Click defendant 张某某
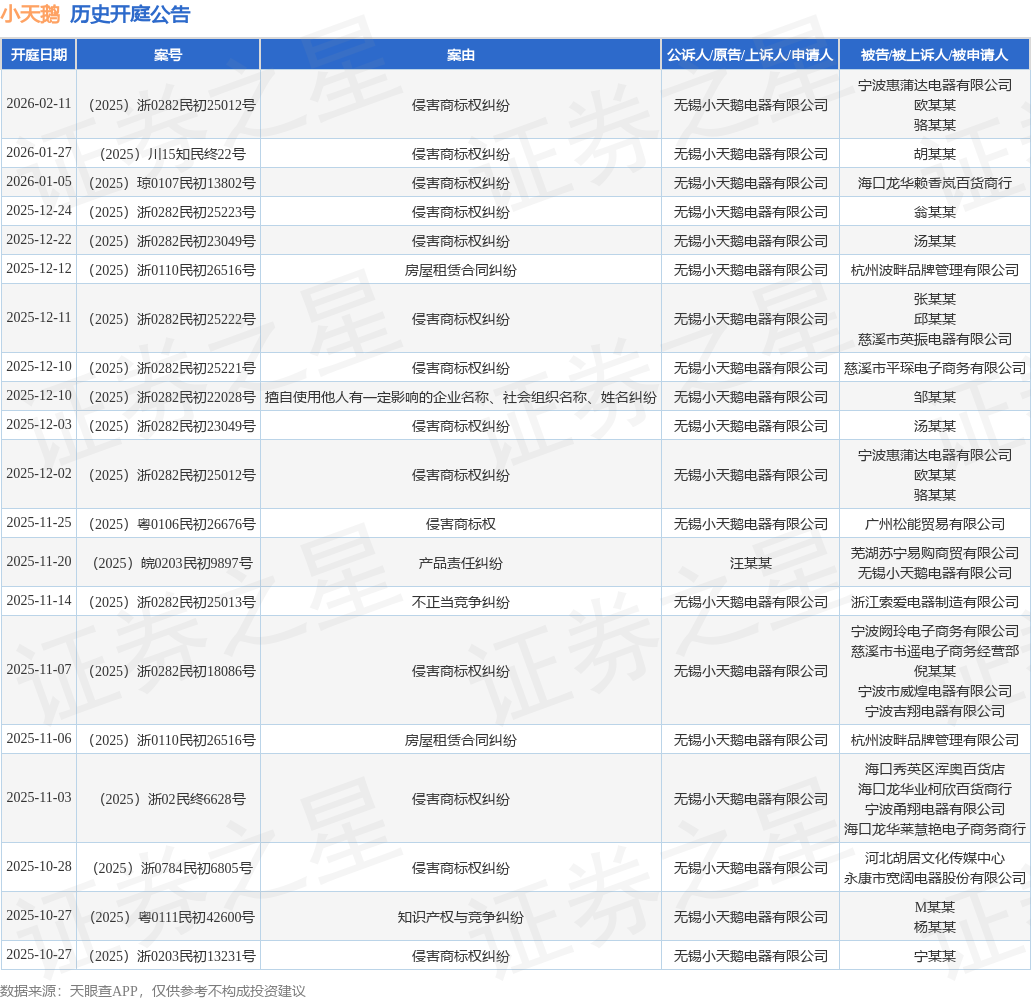Screen dimensions: 1031x1000 click(x=934, y=298)
